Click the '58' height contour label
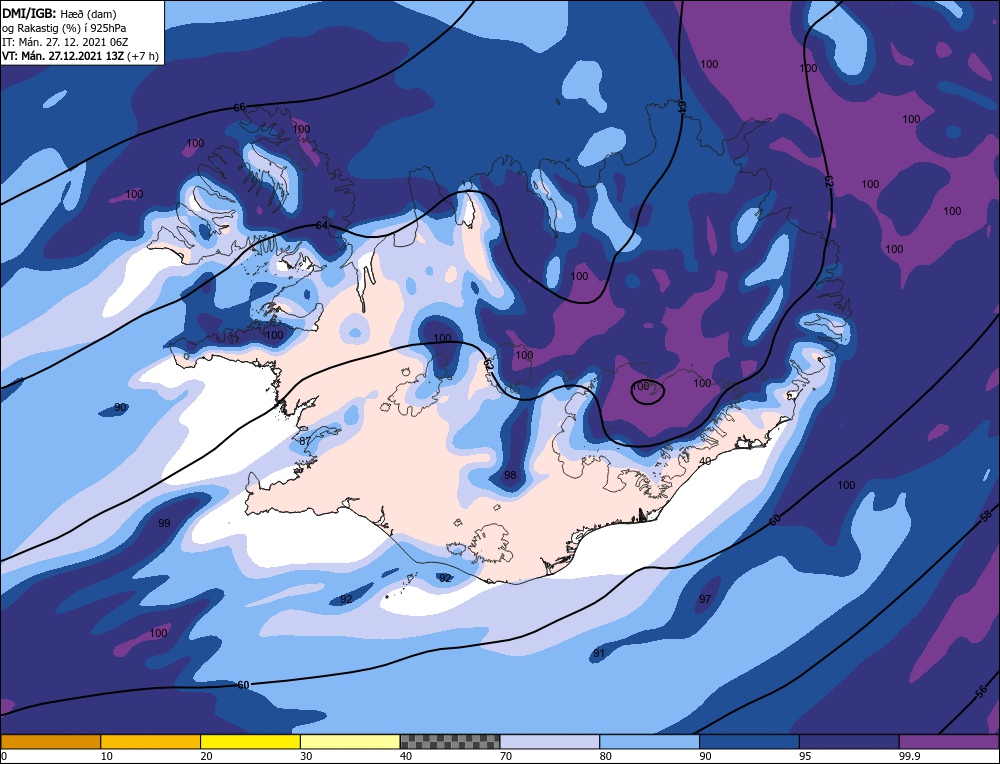The height and width of the screenshot is (764, 1000). [x=986, y=515]
